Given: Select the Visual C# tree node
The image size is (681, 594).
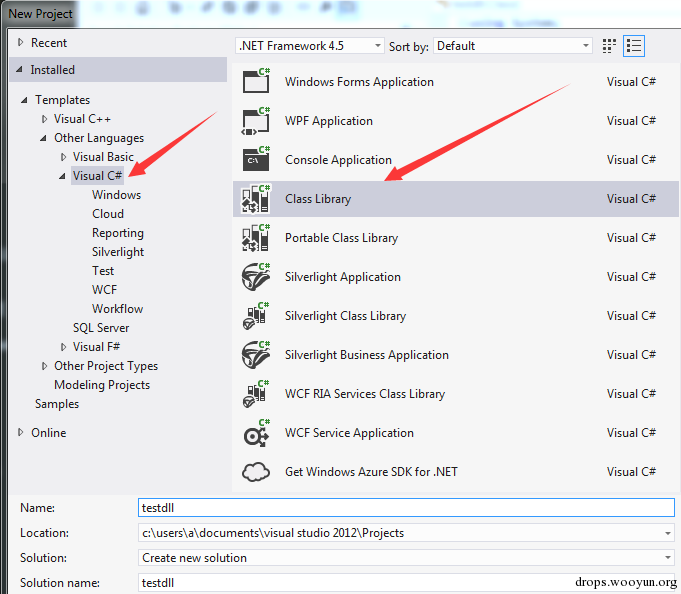Looking at the screenshot, I should 97,175.
